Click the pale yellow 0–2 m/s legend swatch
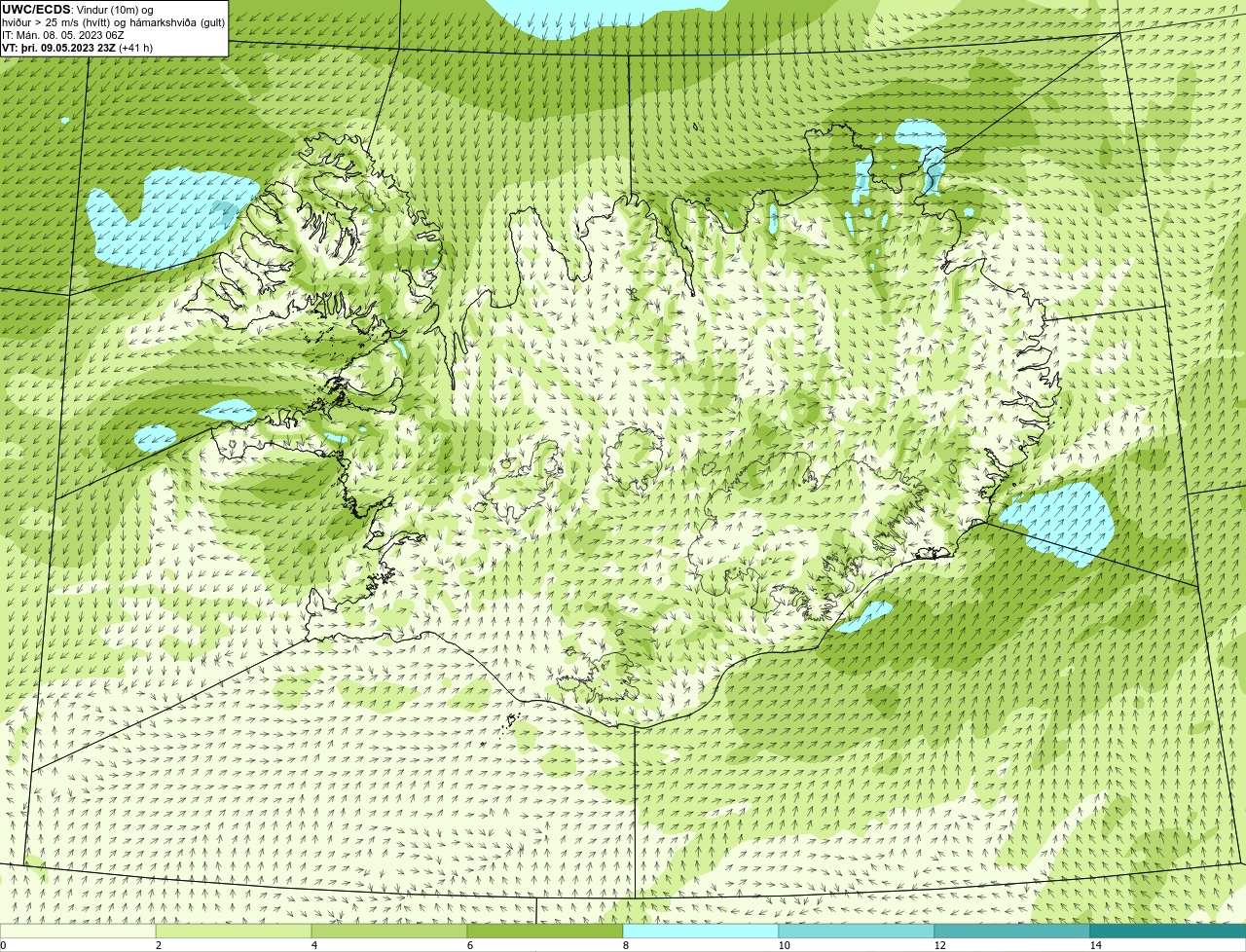Screen dimensions: 1246x952 click(x=78, y=931)
